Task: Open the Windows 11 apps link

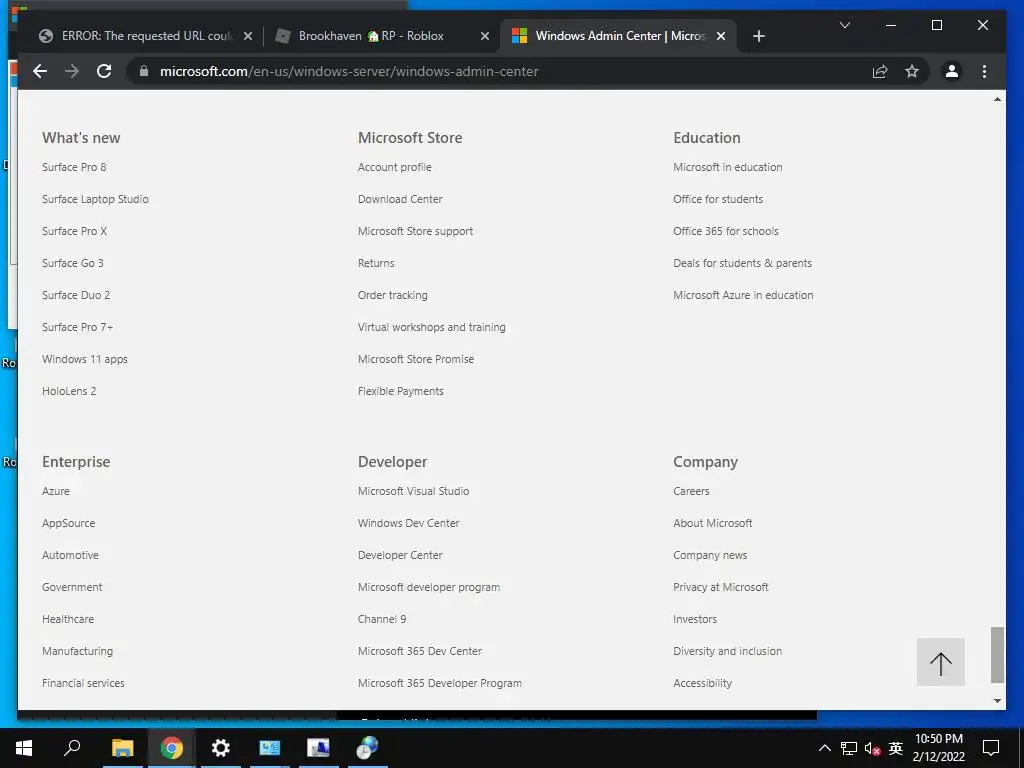Action: pos(85,359)
